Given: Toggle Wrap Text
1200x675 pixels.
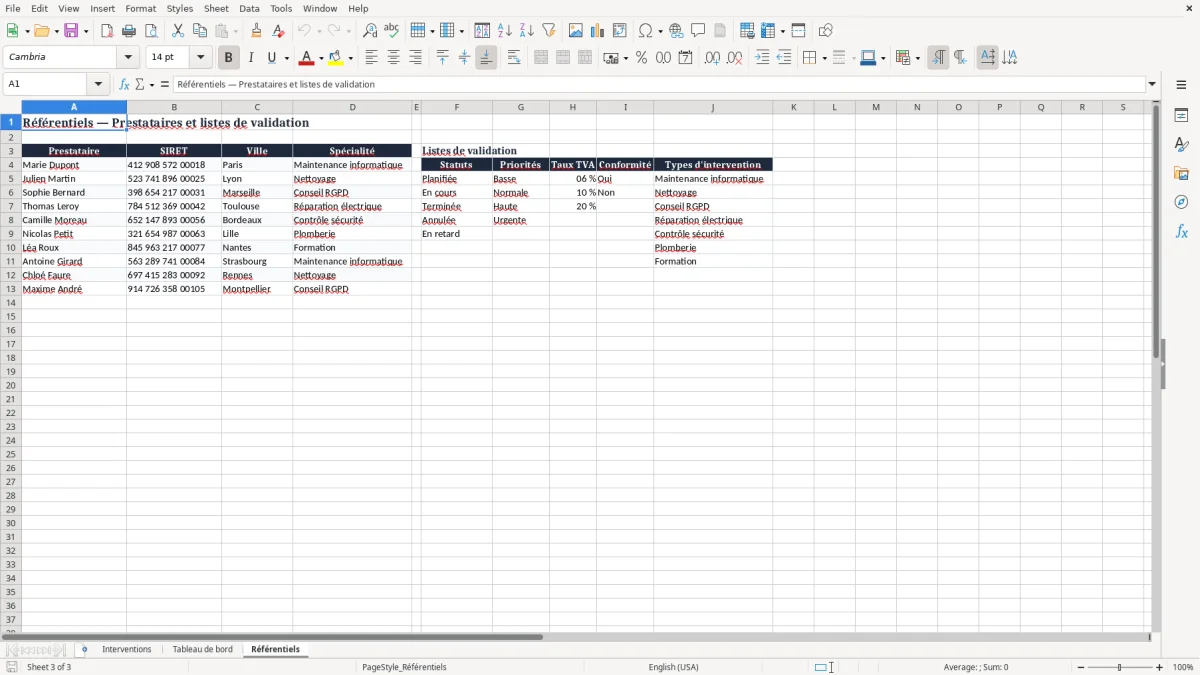Looking at the screenshot, I should pos(514,58).
